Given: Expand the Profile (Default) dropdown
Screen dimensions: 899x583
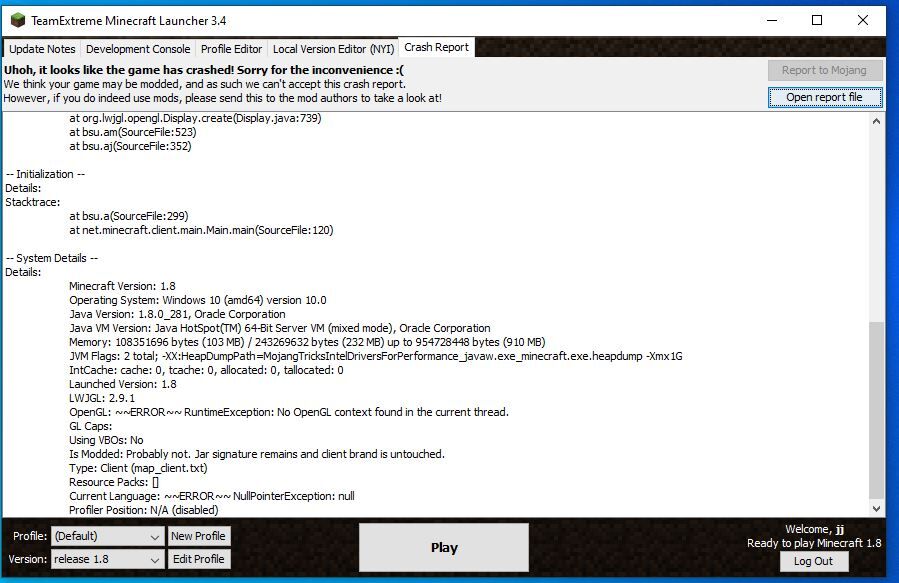Looking at the screenshot, I should tap(107, 537).
